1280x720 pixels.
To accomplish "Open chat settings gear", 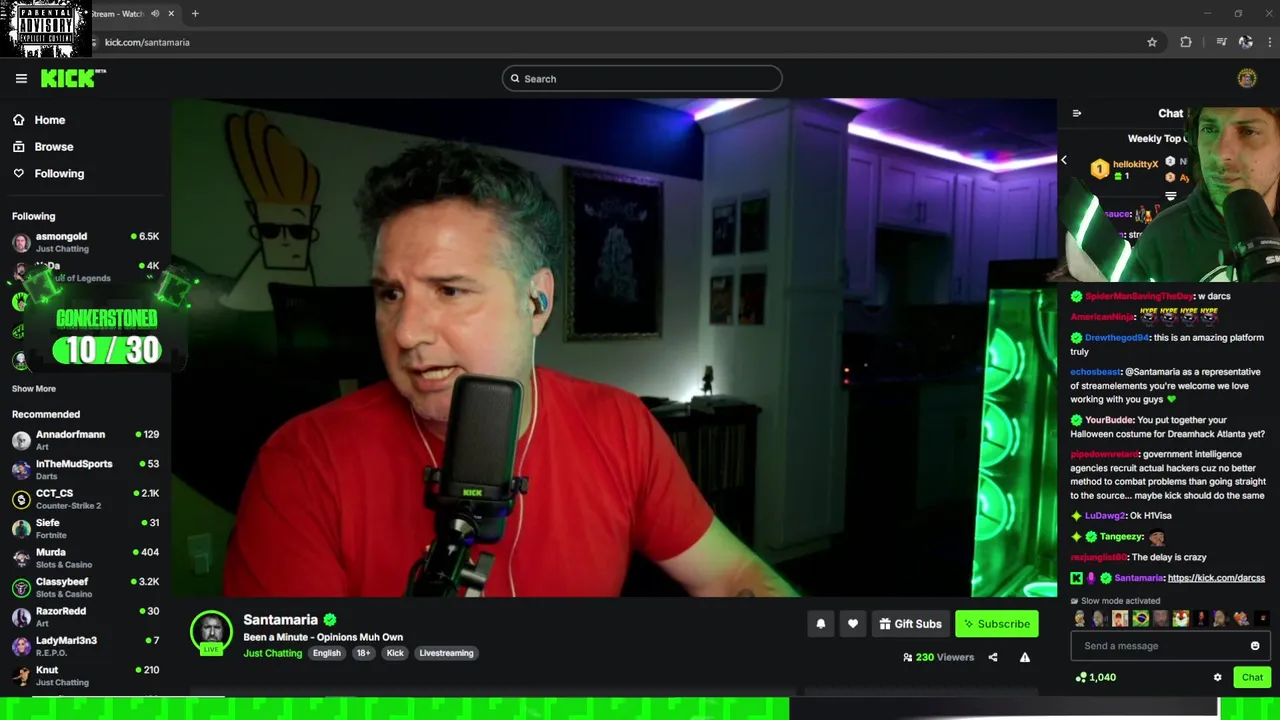I will pyautogui.click(x=1217, y=677).
